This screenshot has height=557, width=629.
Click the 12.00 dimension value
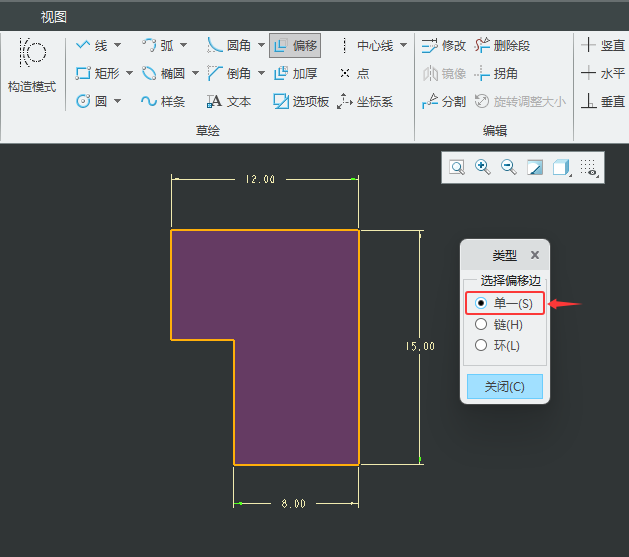tap(260, 179)
